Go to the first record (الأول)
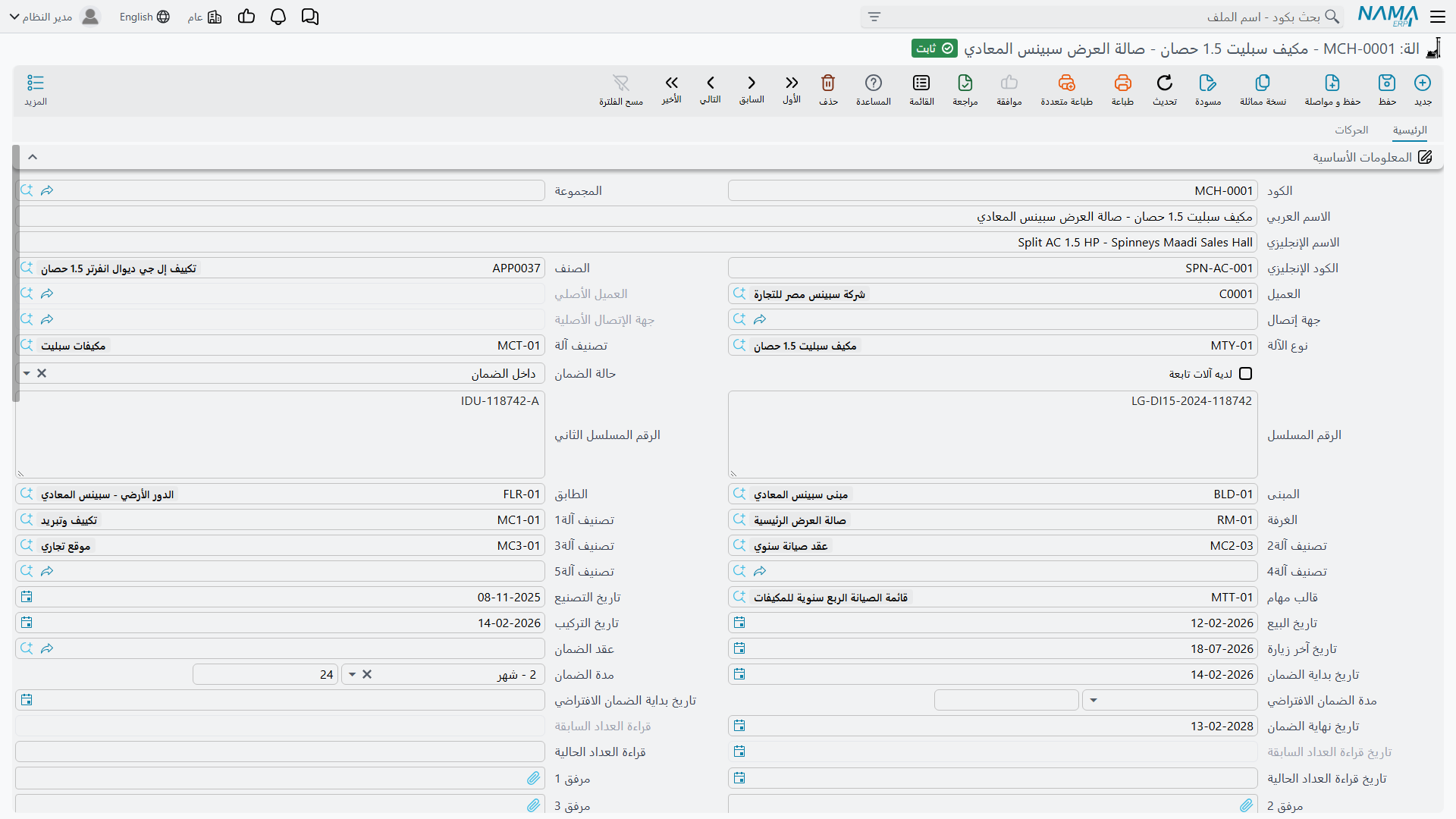This screenshot has width=1456, height=819. [x=792, y=89]
